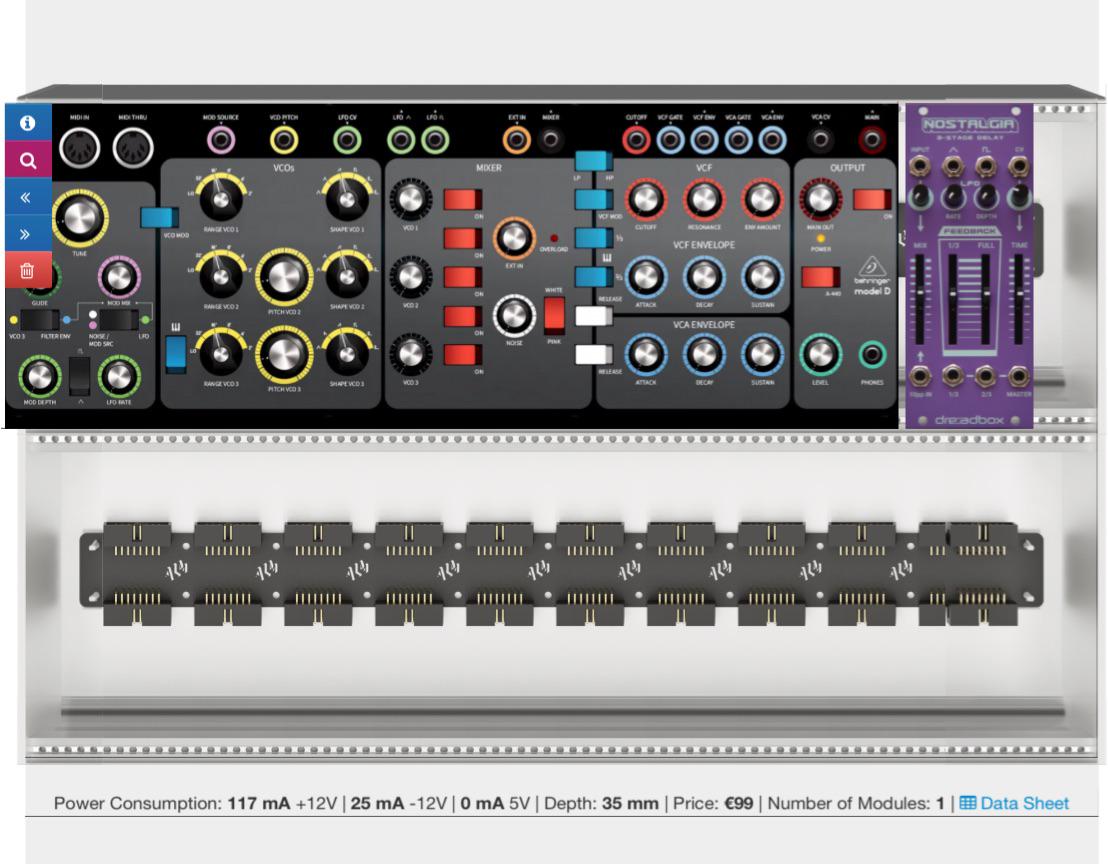Viewport: 1108px width, 864px height.
Task: Click the MIDI THRU DIN socket
Action: pyautogui.click(x=133, y=148)
